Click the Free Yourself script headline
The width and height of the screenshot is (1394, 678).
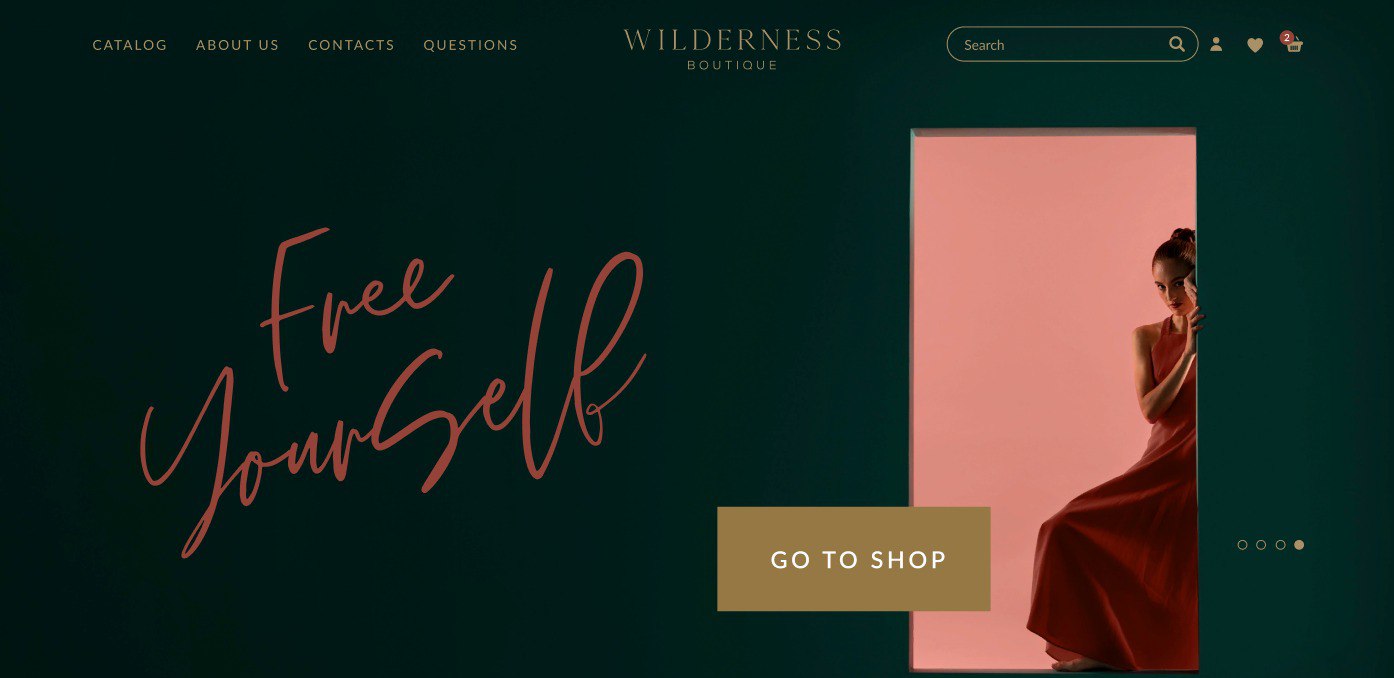click(393, 390)
